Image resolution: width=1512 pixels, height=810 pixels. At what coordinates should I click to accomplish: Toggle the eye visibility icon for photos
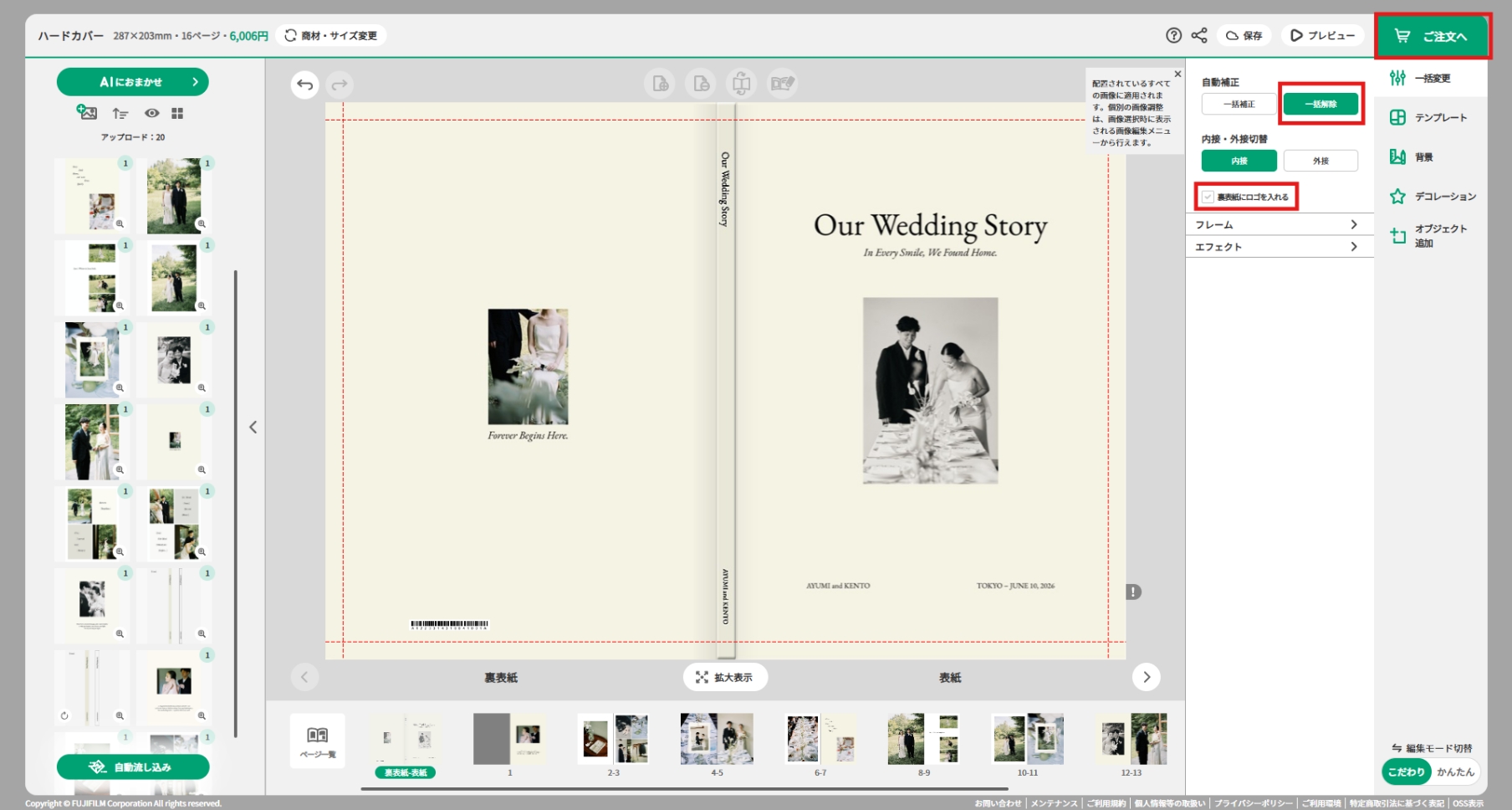coord(151,113)
